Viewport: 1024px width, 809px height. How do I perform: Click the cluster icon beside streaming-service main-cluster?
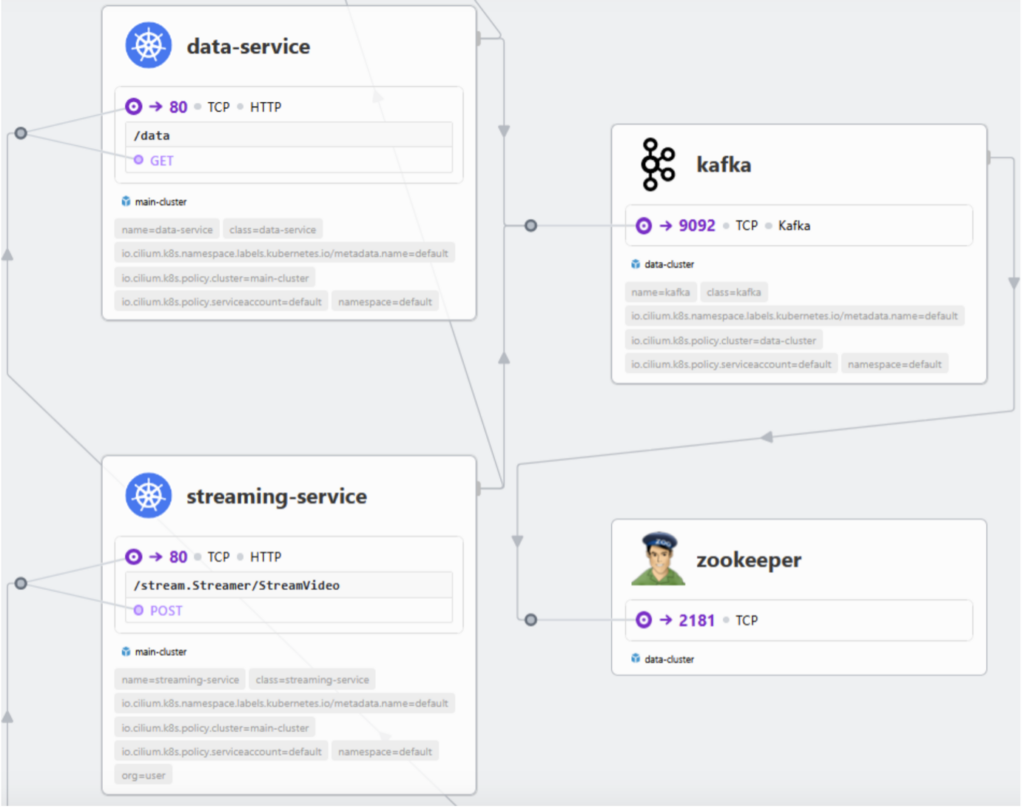coord(126,652)
